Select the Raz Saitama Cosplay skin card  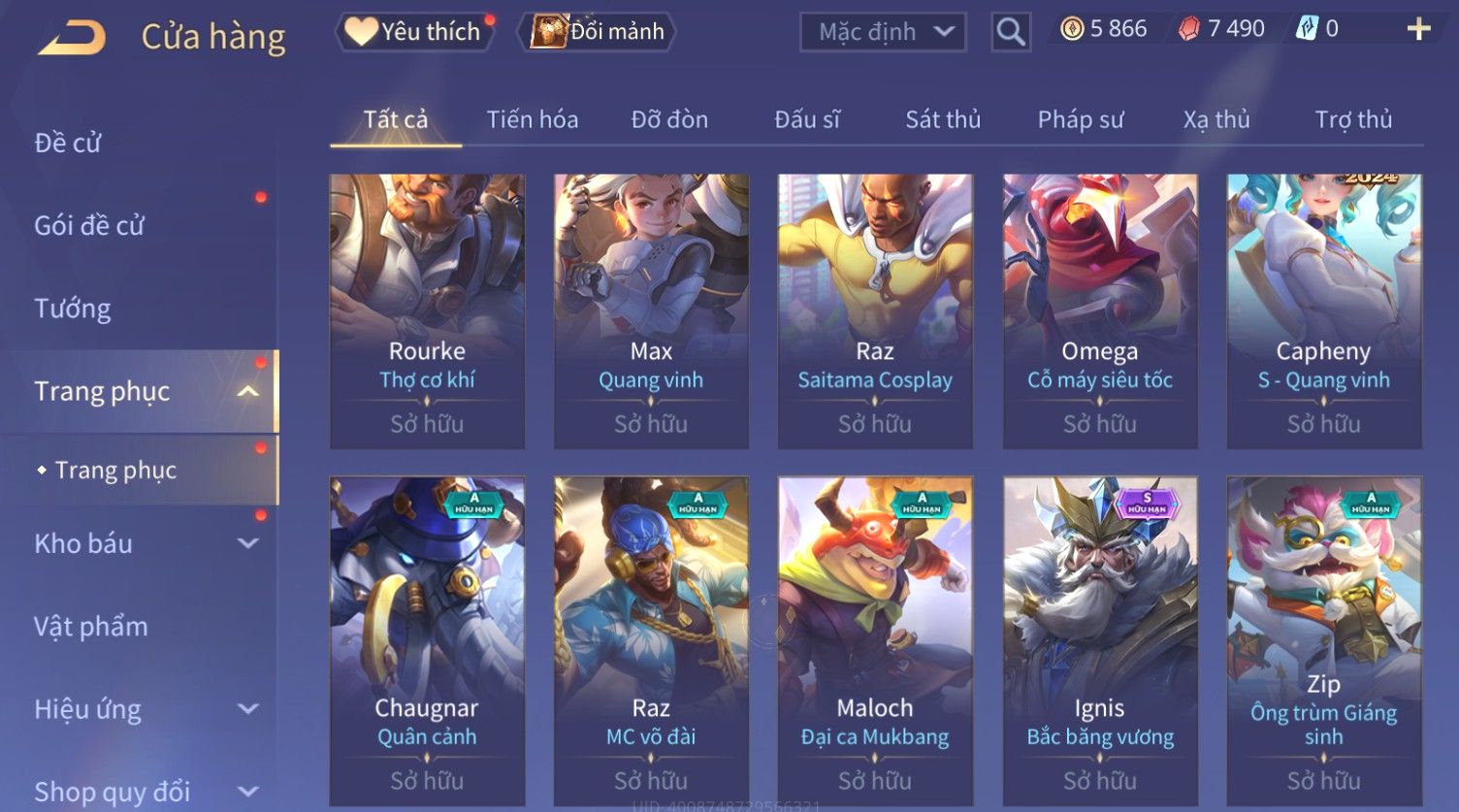pyautogui.click(x=875, y=311)
